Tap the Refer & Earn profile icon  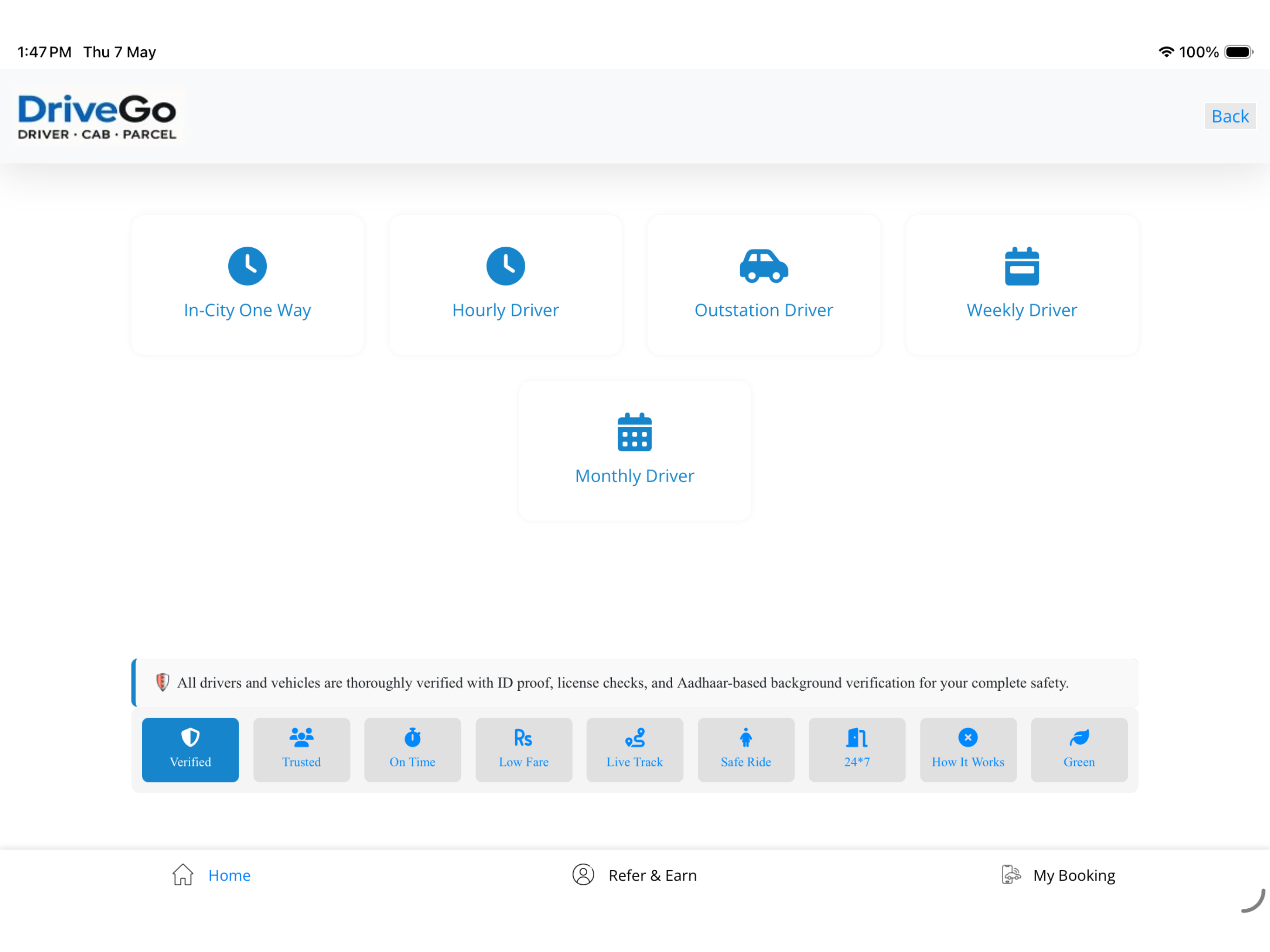[x=583, y=874]
